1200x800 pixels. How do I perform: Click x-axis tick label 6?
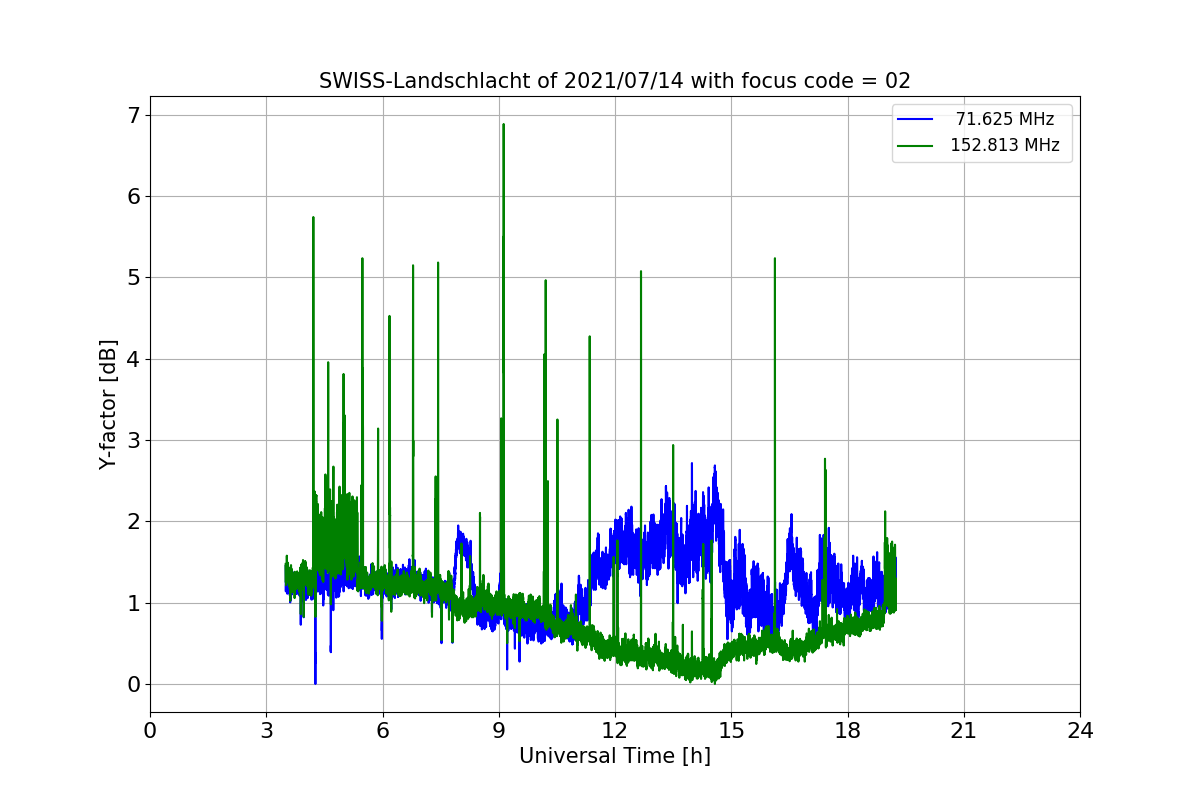click(382, 731)
